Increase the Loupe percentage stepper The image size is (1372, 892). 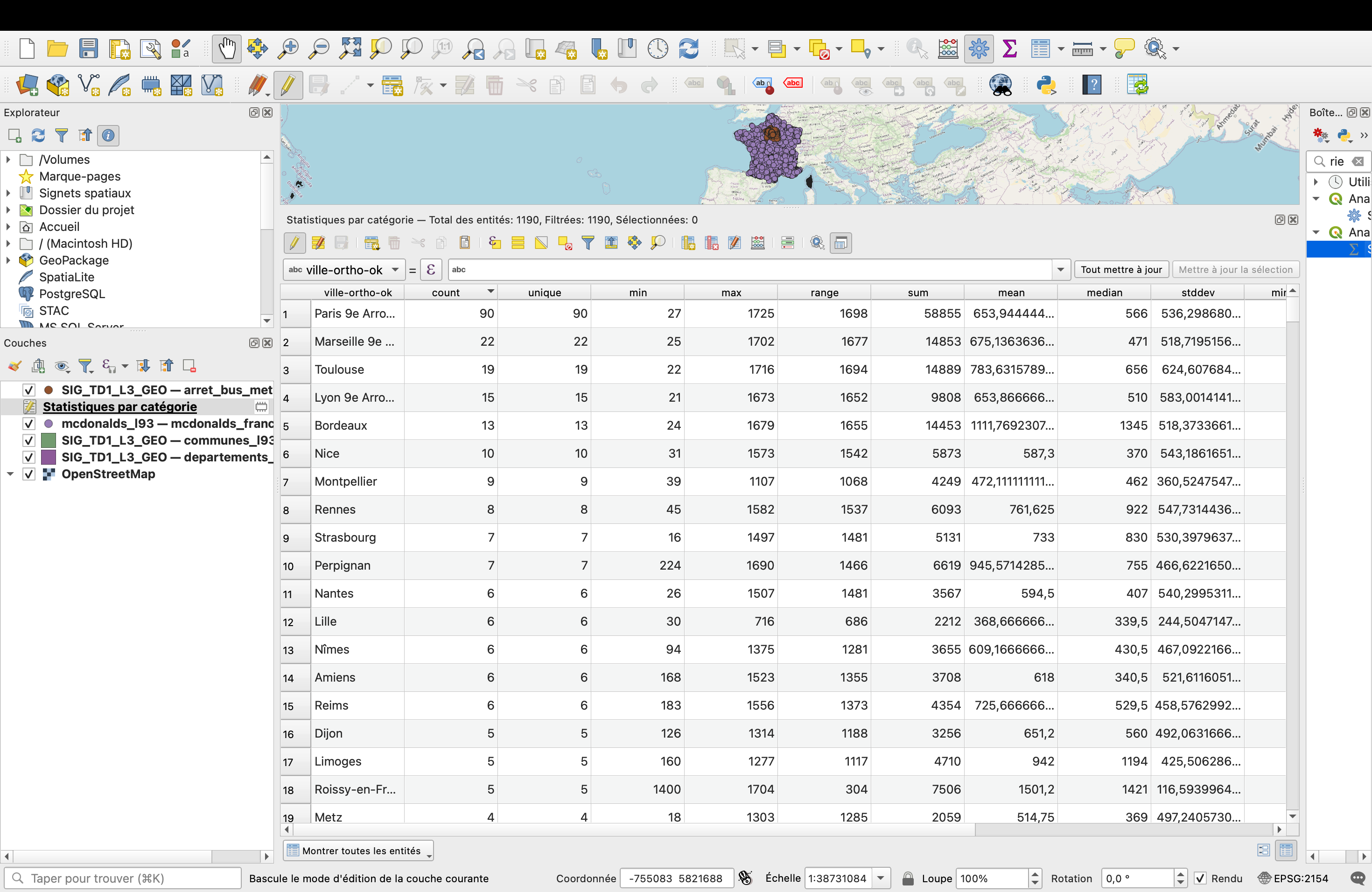pos(1034,874)
